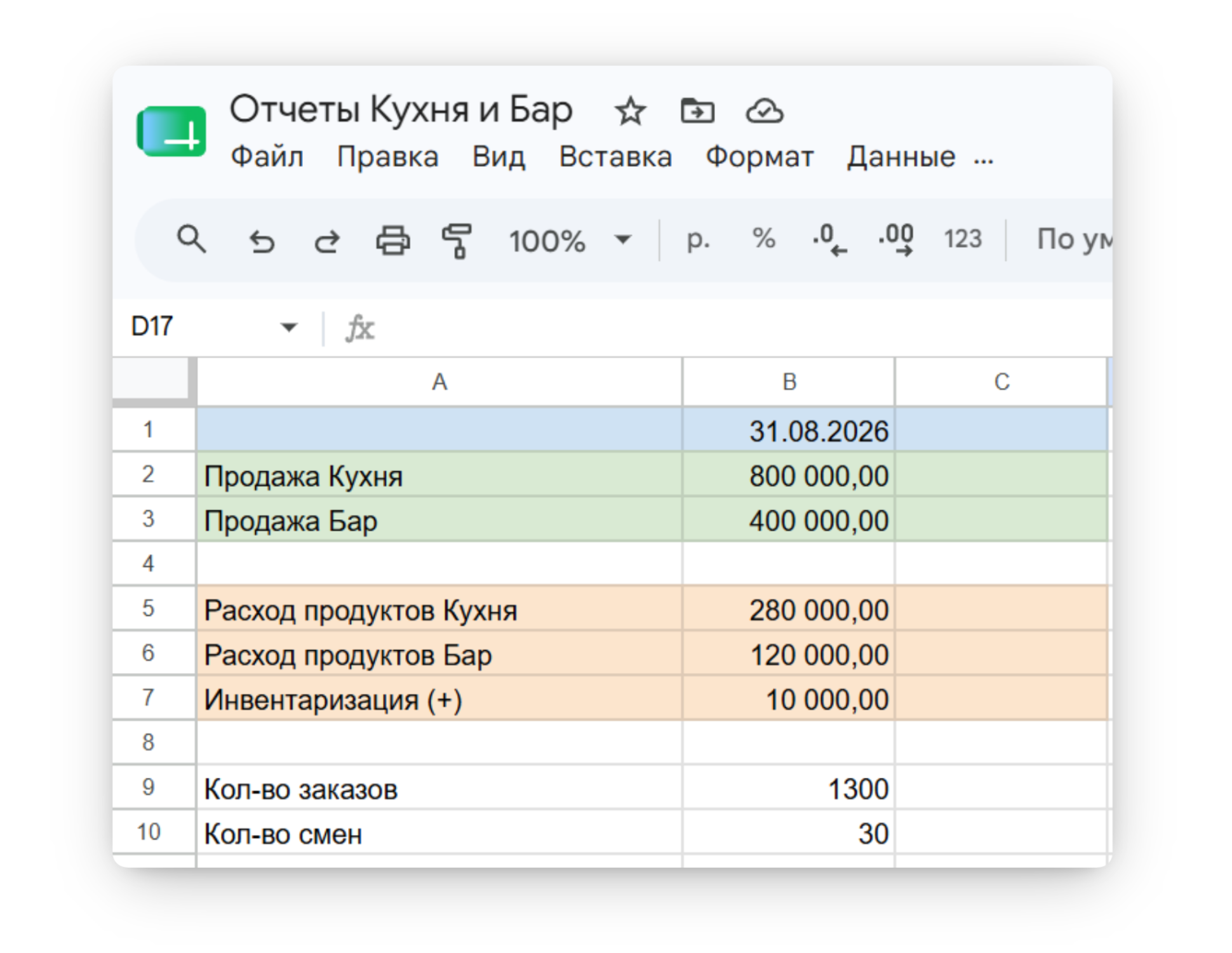Select the cell Кол-во заказов
Screen dimensions: 1232x953
(439, 787)
